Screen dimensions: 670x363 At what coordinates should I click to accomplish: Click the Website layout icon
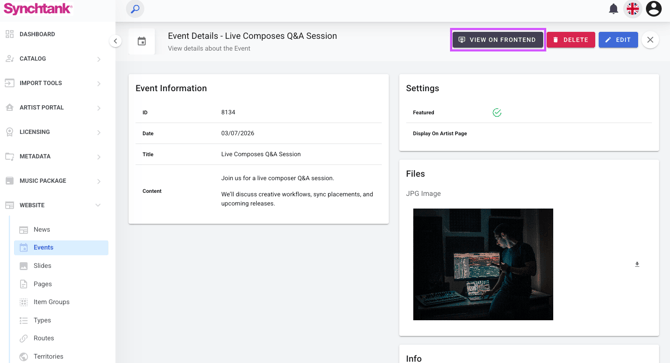(x=9, y=205)
